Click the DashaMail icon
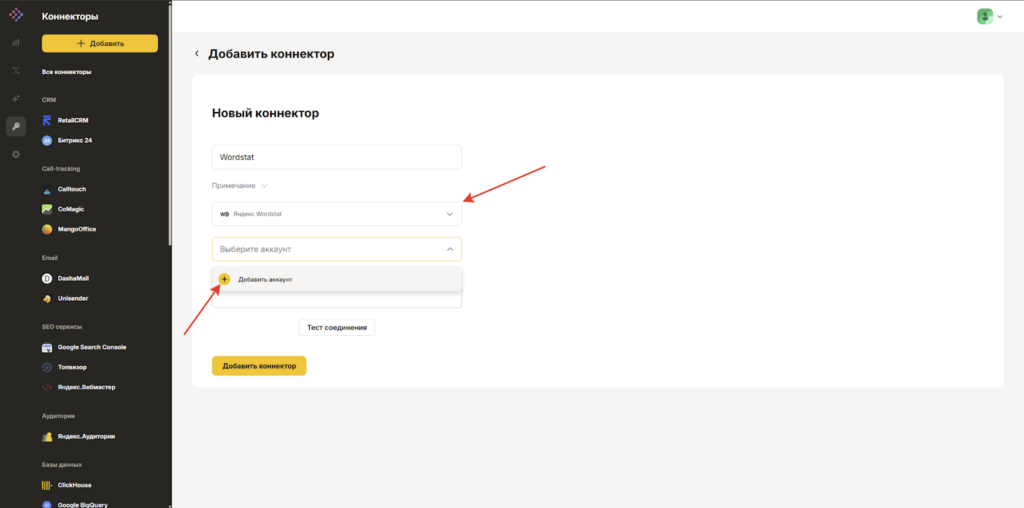 47,278
